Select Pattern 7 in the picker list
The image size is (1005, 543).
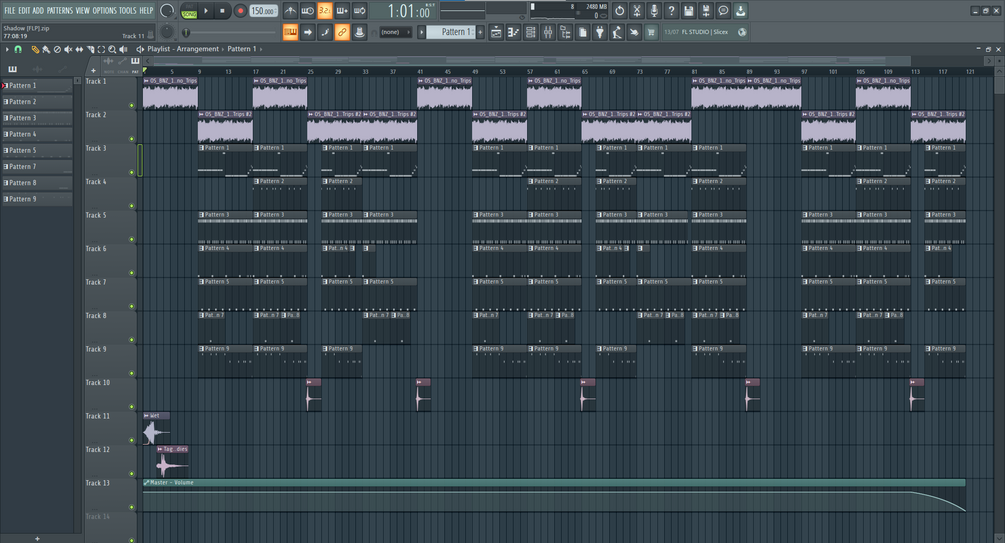point(37,167)
